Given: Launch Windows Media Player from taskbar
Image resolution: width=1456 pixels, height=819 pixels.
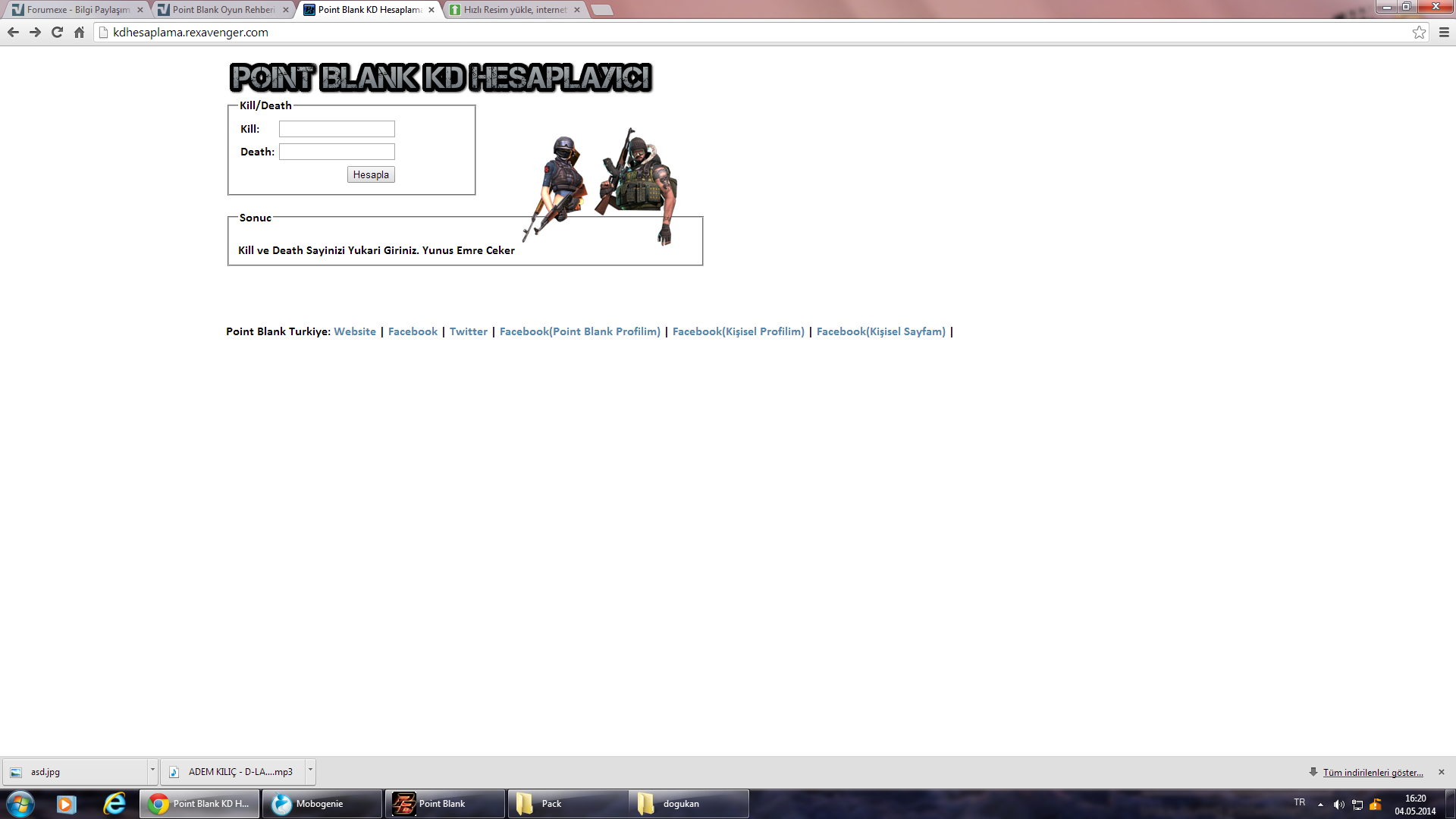Looking at the screenshot, I should (x=67, y=804).
